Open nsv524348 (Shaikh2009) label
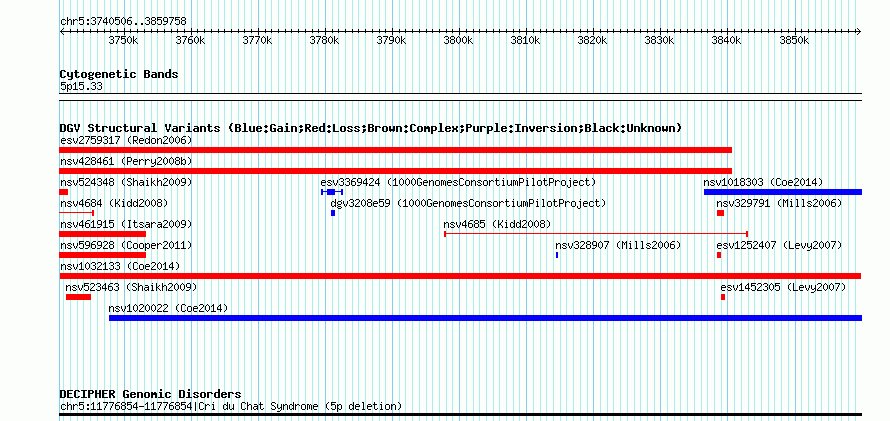This screenshot has width=890, height=421. click(x=126, y=183)
